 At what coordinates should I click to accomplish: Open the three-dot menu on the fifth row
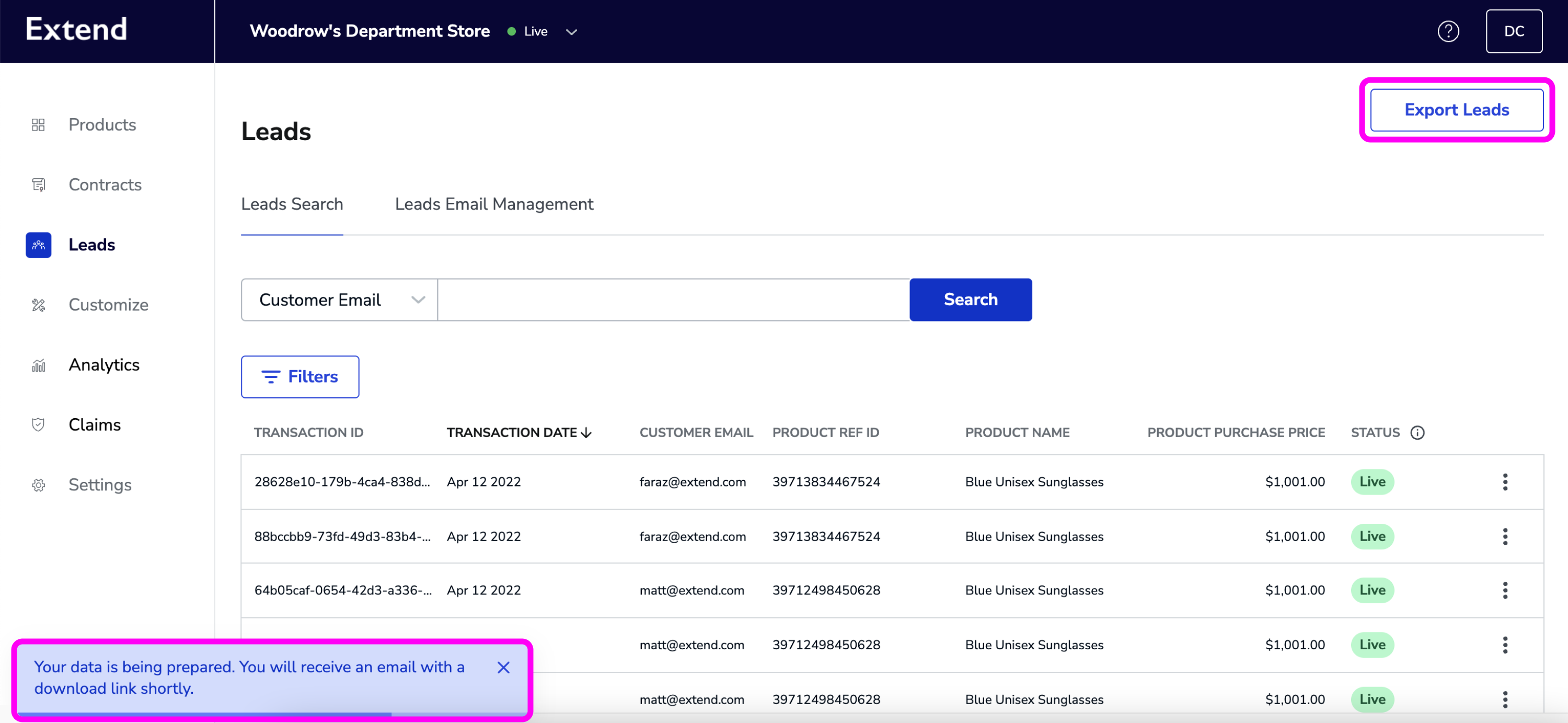[x=1505, y=700]
